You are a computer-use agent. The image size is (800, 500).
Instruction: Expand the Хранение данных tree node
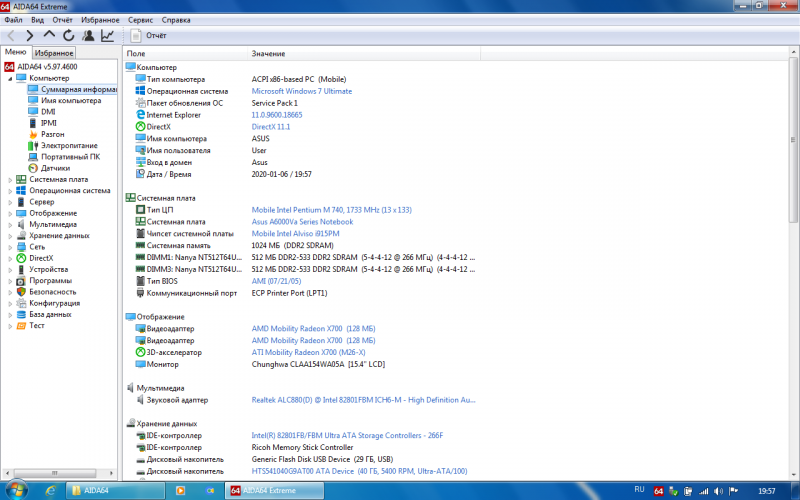[x=10, y=236]
